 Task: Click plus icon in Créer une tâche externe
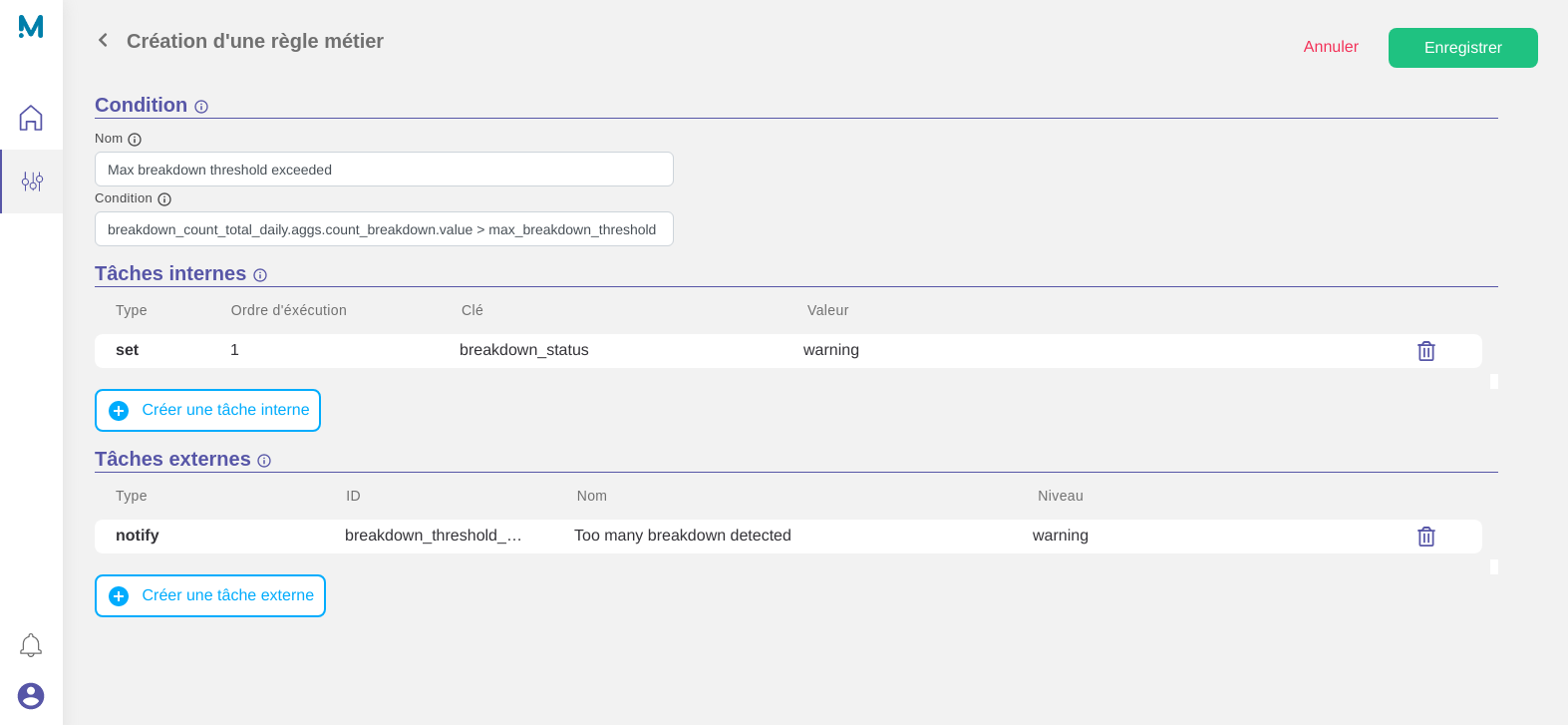click(119, 596)
